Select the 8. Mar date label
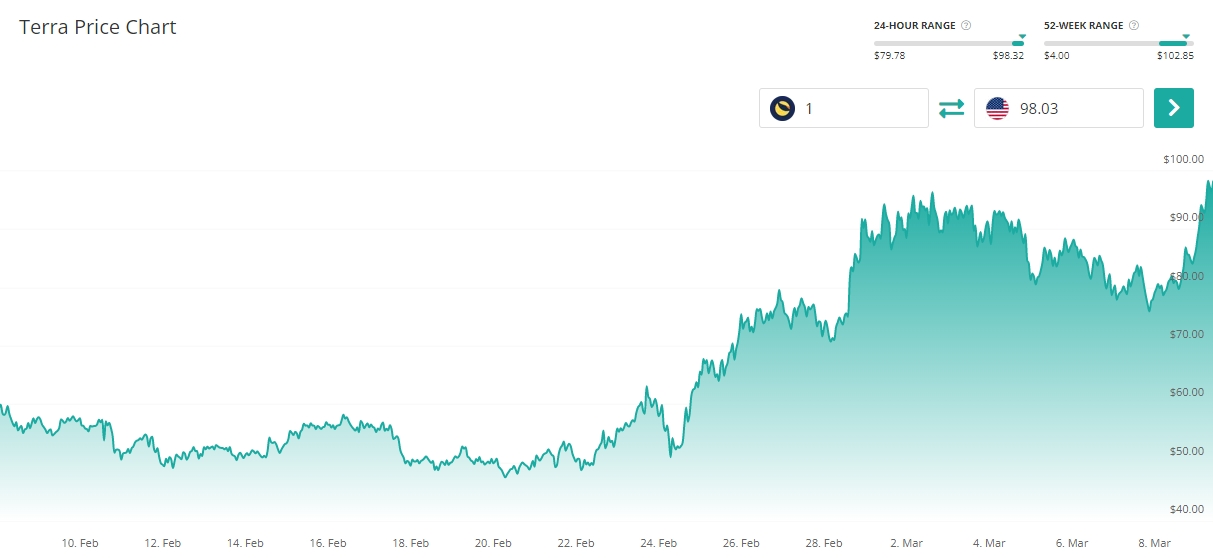 tap(1154, 543)
